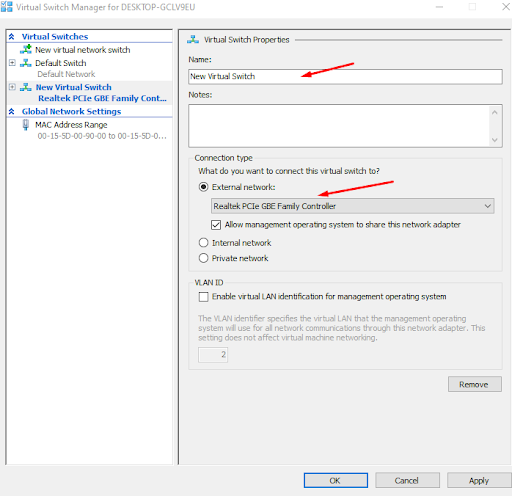Uncheck Allow management operating system to share adapter

click(216, 225)
